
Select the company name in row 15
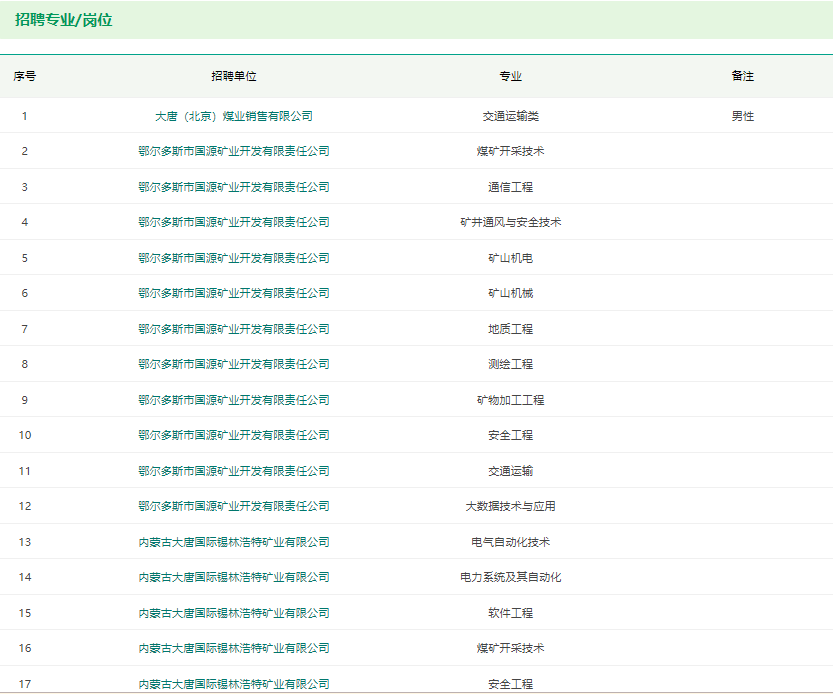tap(234, 613)
